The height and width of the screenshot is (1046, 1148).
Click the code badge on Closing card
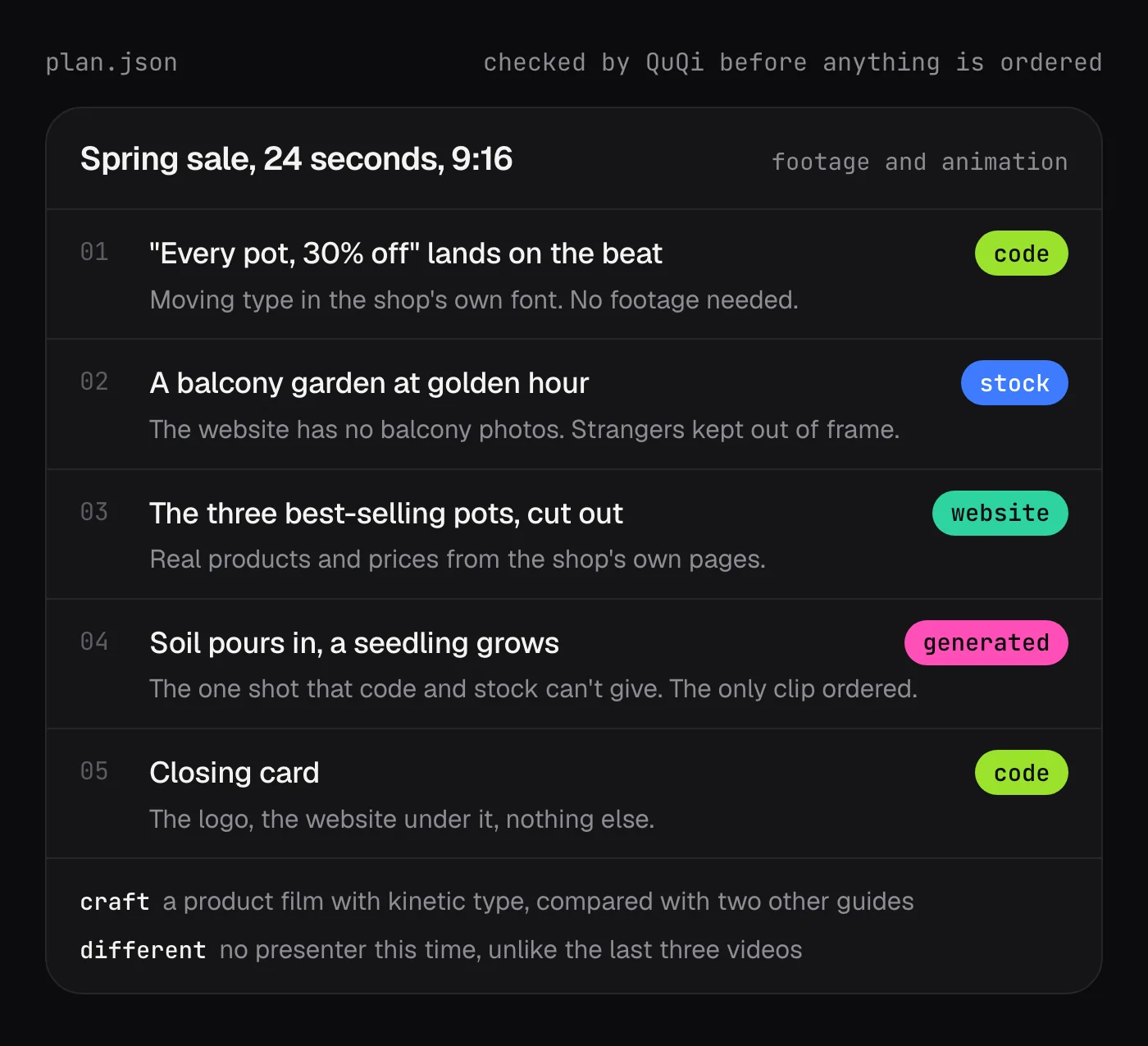coord(1021,773)
